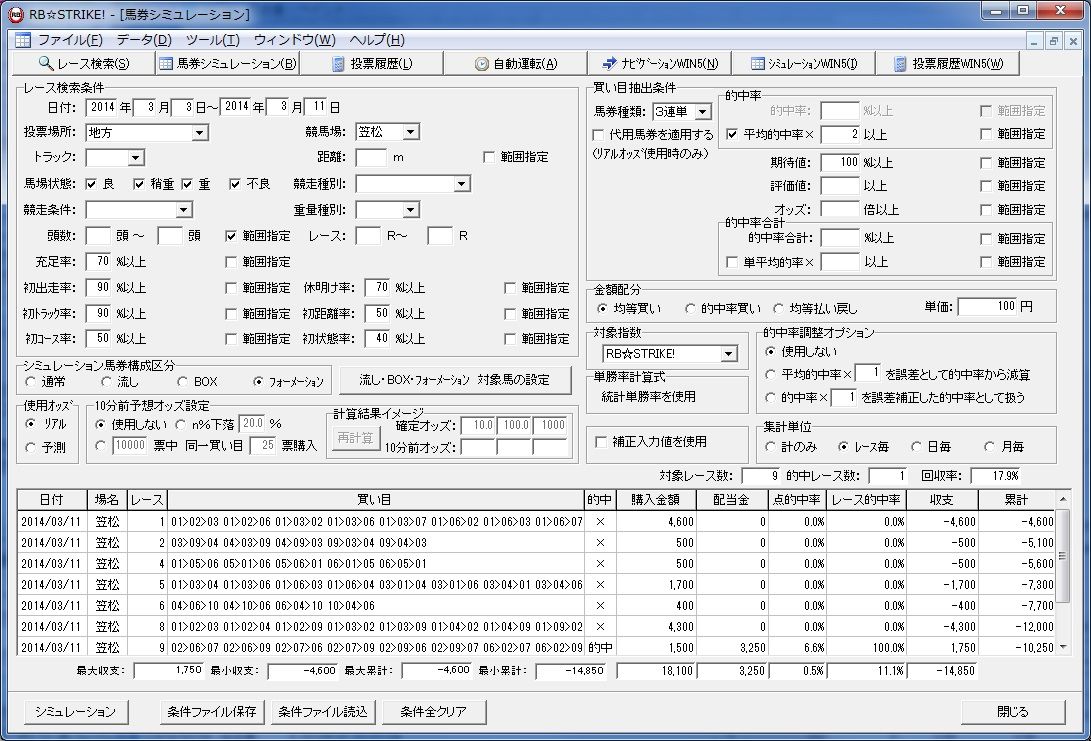Expand the 重量種別 dropdown
The height and width of the screenshot is (741, 1091).
411,209
